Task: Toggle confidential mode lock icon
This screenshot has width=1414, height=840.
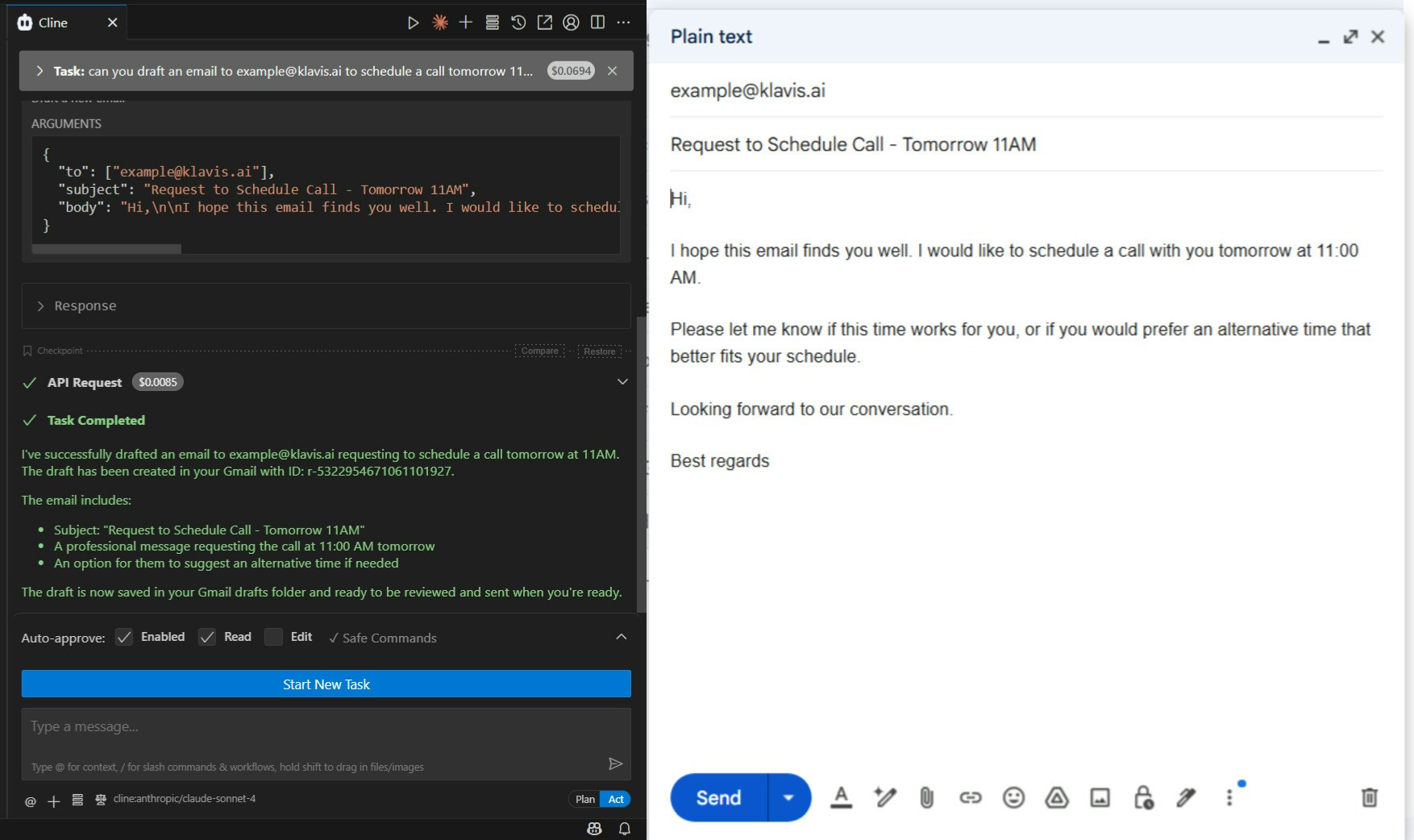Action: (1143, 797)
